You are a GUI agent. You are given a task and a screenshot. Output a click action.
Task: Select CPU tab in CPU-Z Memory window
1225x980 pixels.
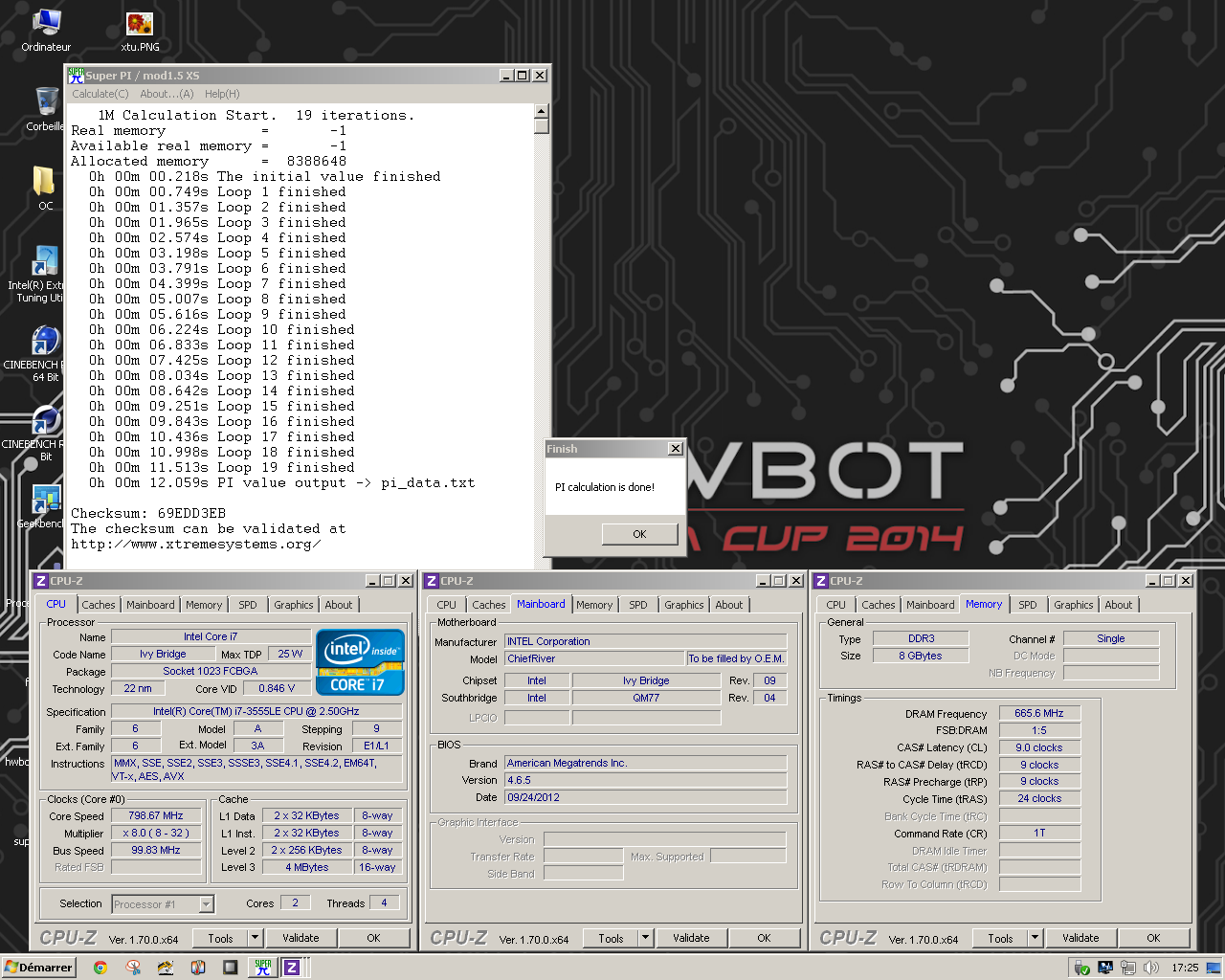click(x=836, y=605)
